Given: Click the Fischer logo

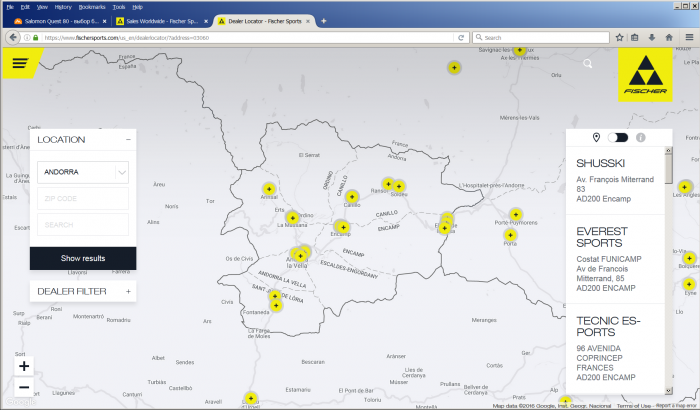Looking at the screenshot, I should 645,75.
